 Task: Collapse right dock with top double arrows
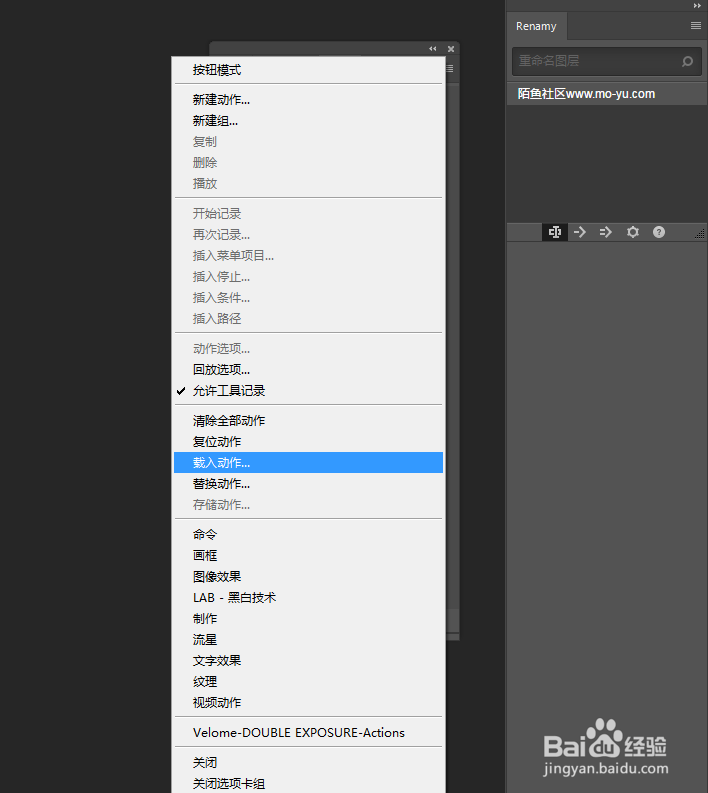[697, 6]
